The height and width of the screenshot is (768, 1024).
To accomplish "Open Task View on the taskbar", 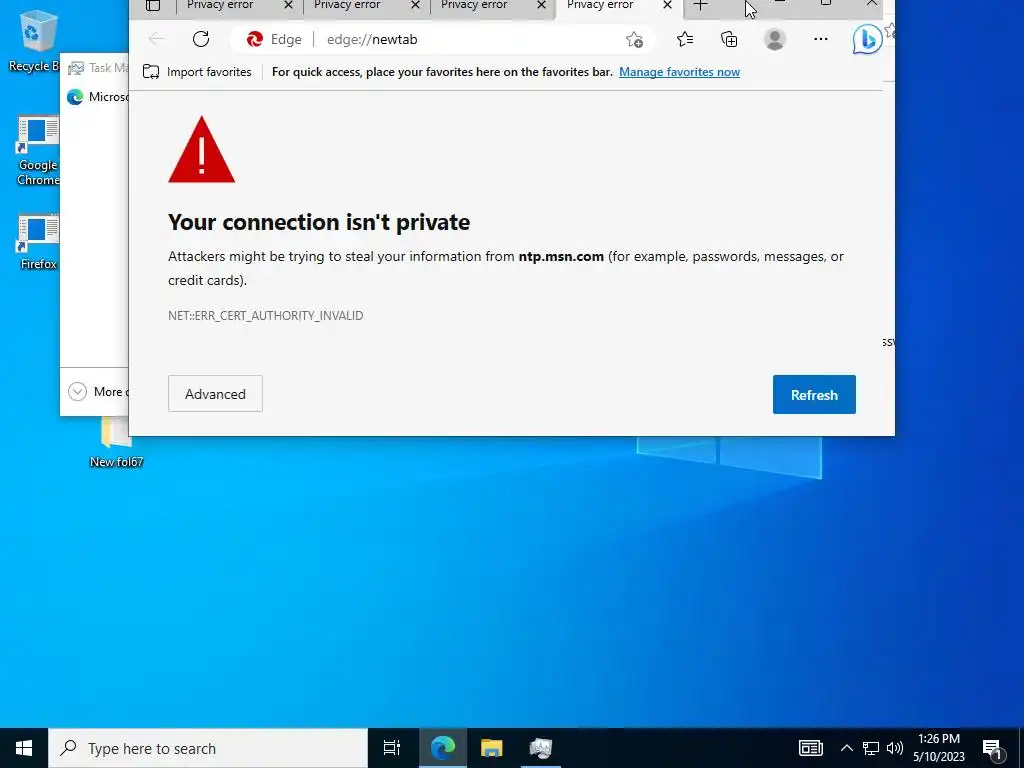I will click(x=392, y=748).
